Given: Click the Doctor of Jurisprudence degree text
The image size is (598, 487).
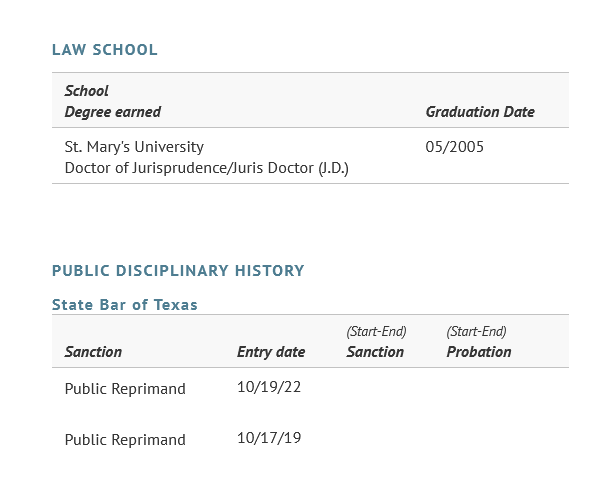Looking at the screenshot, I should pyautogui.click(x=206, y=168).
